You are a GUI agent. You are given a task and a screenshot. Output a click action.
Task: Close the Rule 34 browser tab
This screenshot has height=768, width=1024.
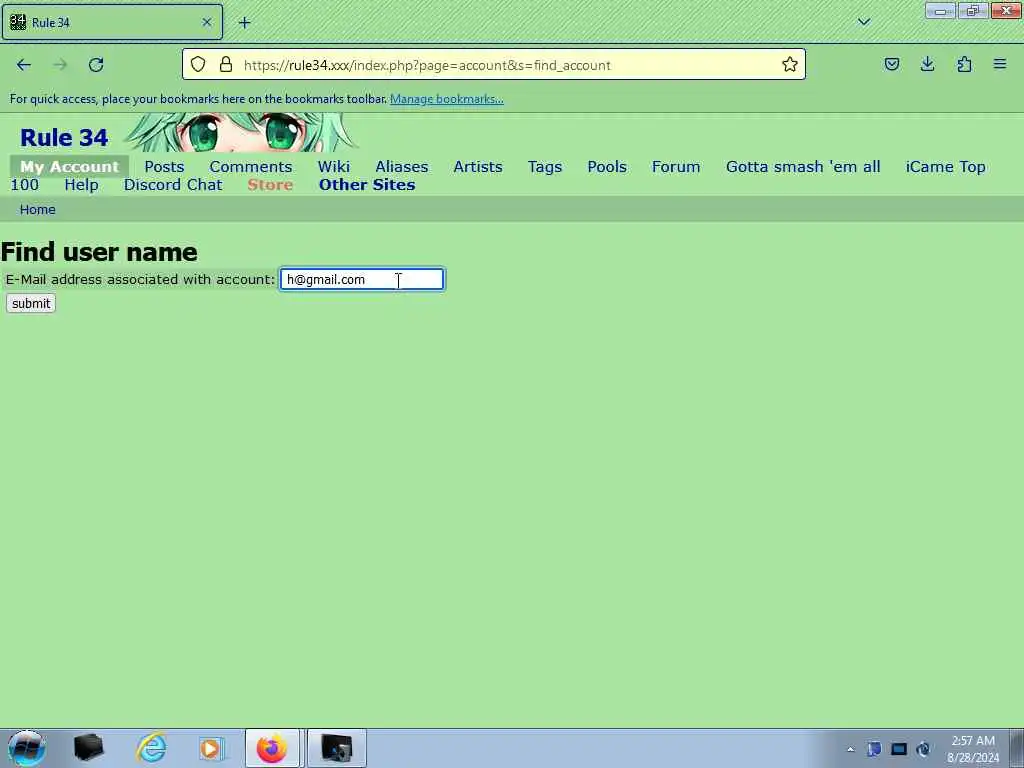click(207, 22)
